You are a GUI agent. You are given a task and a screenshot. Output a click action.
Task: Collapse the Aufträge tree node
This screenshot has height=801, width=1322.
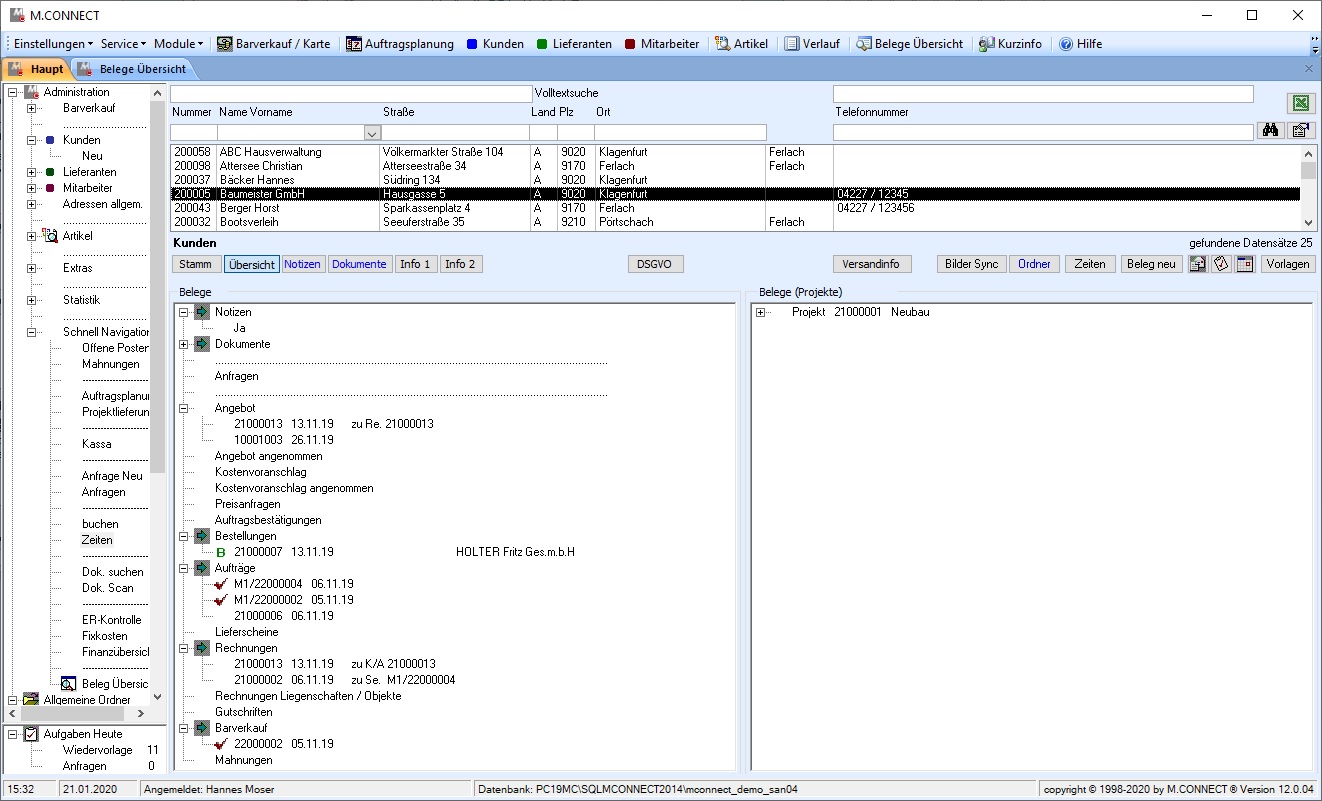[x=184, y=568]
